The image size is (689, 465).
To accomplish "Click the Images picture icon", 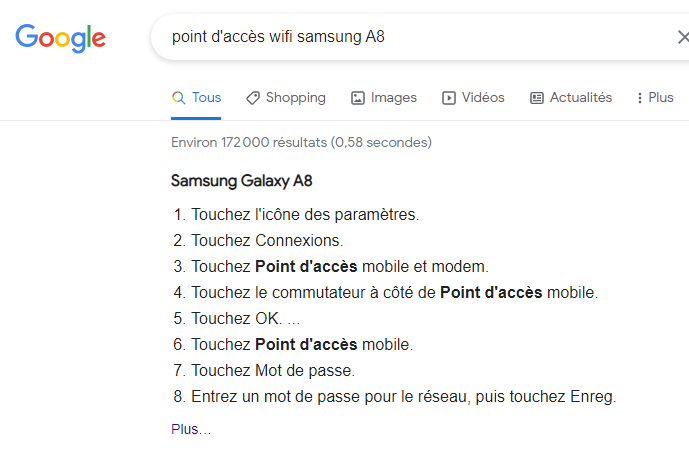I will click(x=358, y=98).
